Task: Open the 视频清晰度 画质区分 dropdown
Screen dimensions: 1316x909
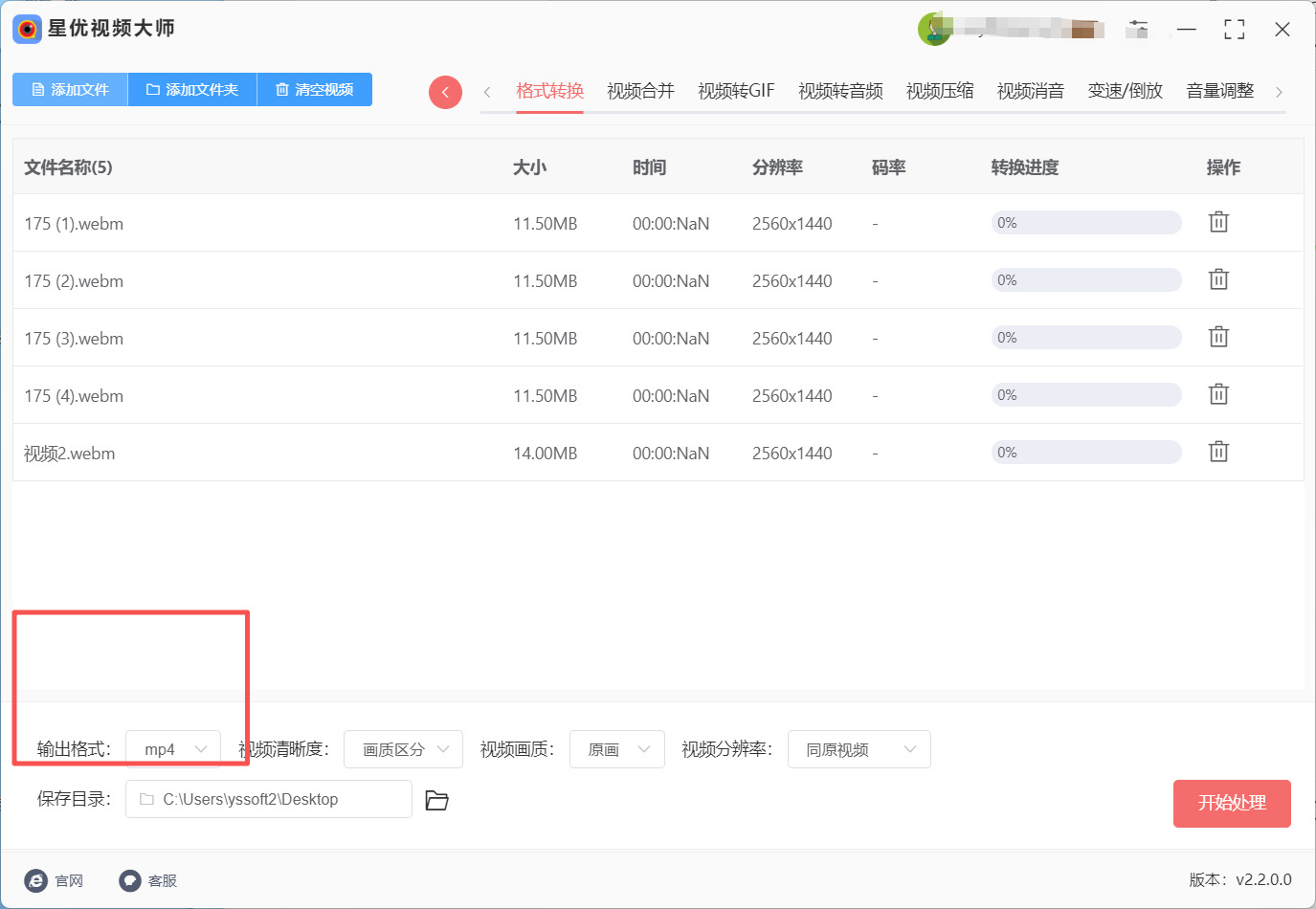Action: tap(403, 749)
